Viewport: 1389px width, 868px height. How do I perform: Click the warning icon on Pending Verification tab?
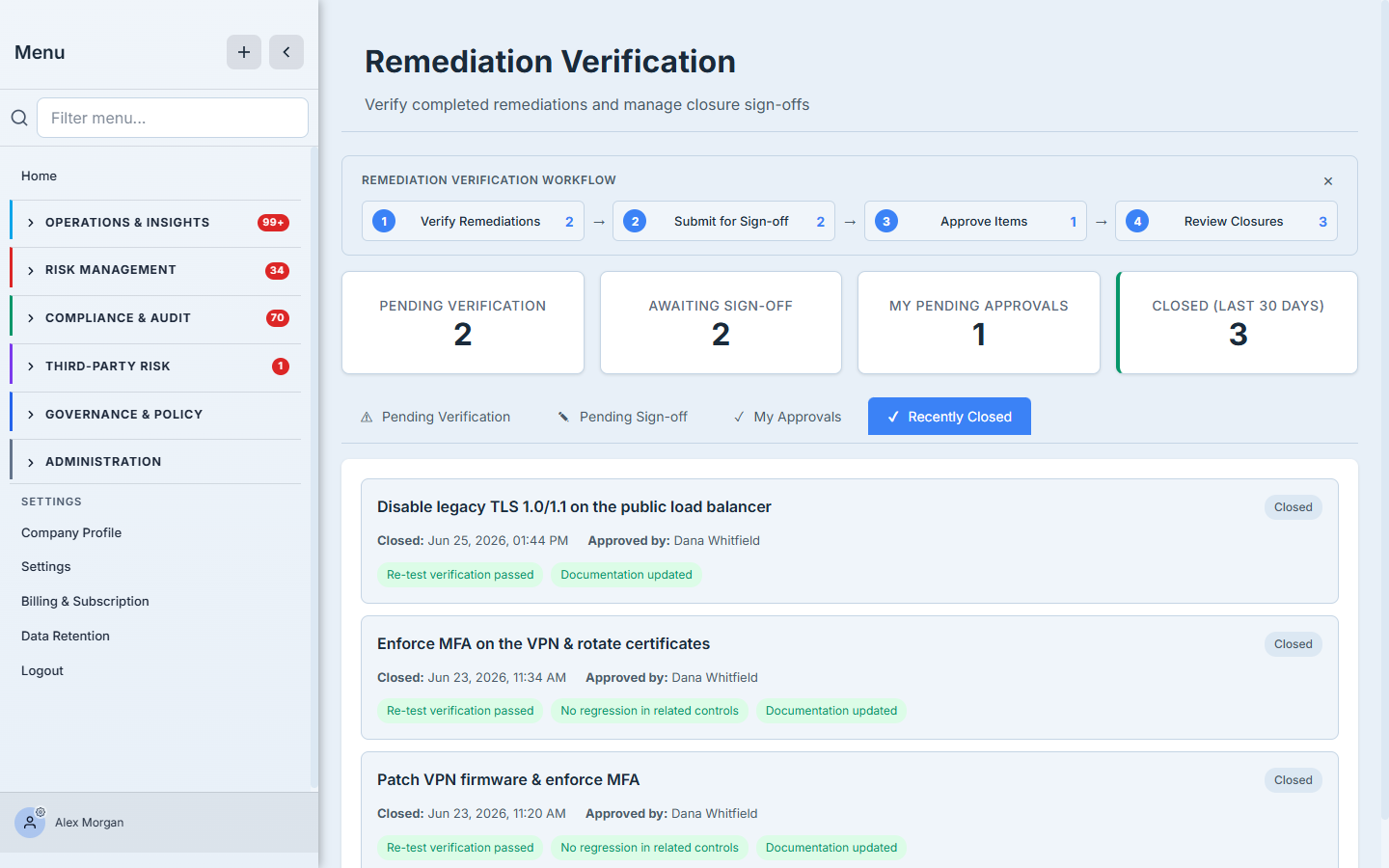pos(367,418)
